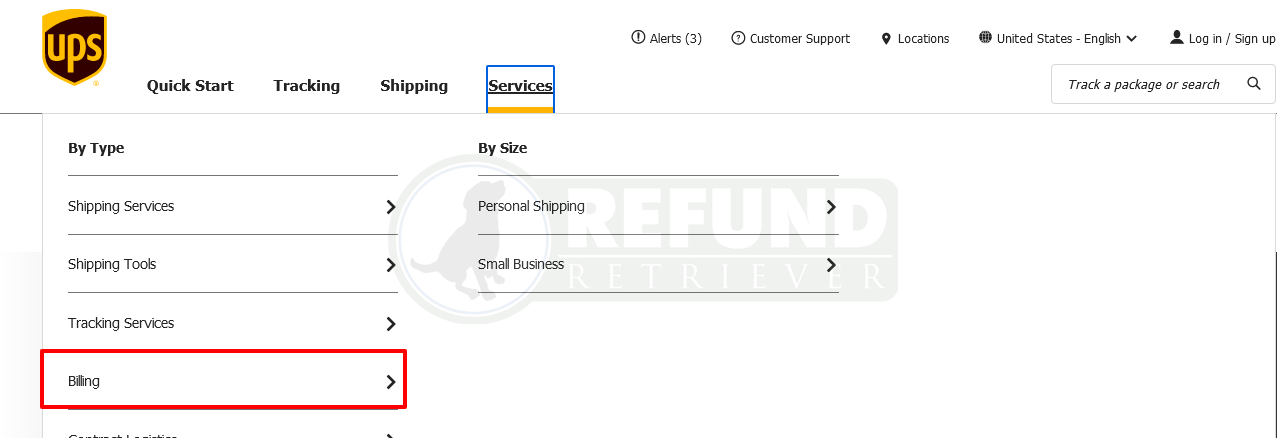
Task: Expand the Shipping Tools chevron
Action: click(391, 265)
